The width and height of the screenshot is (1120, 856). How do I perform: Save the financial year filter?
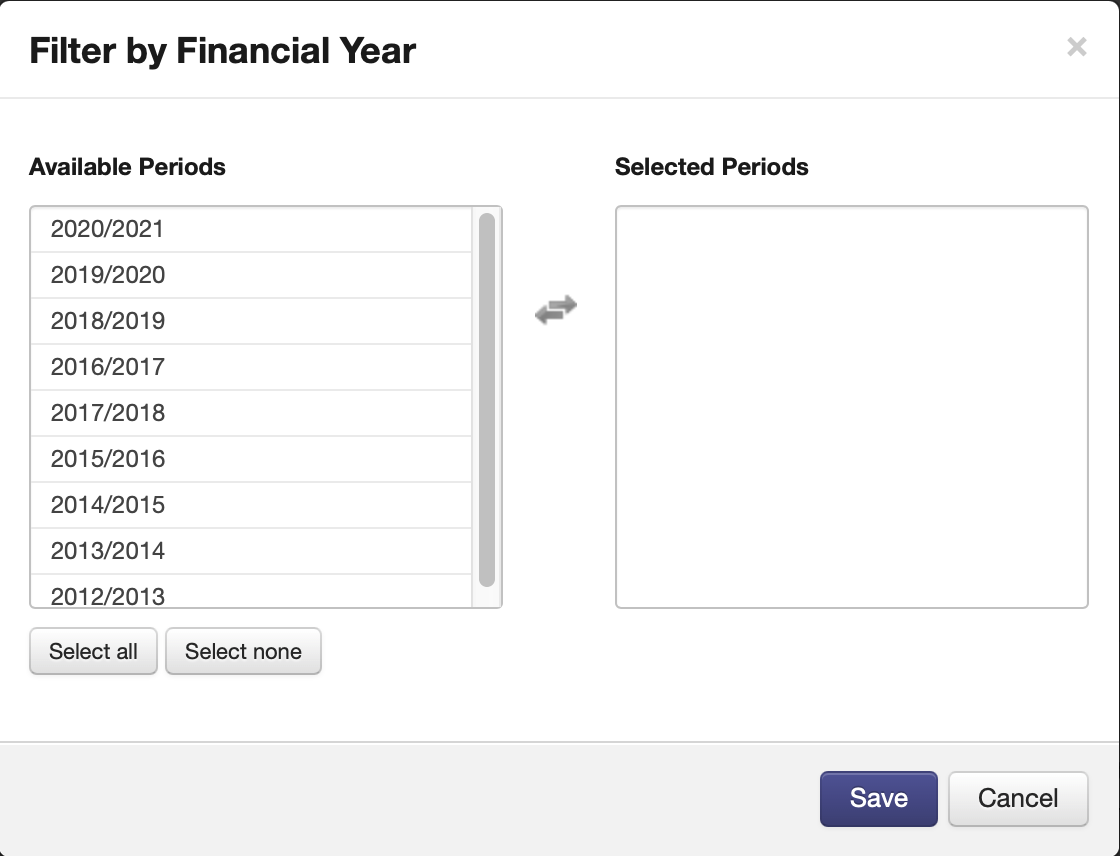pyautogui.click(x=878, y=798)
